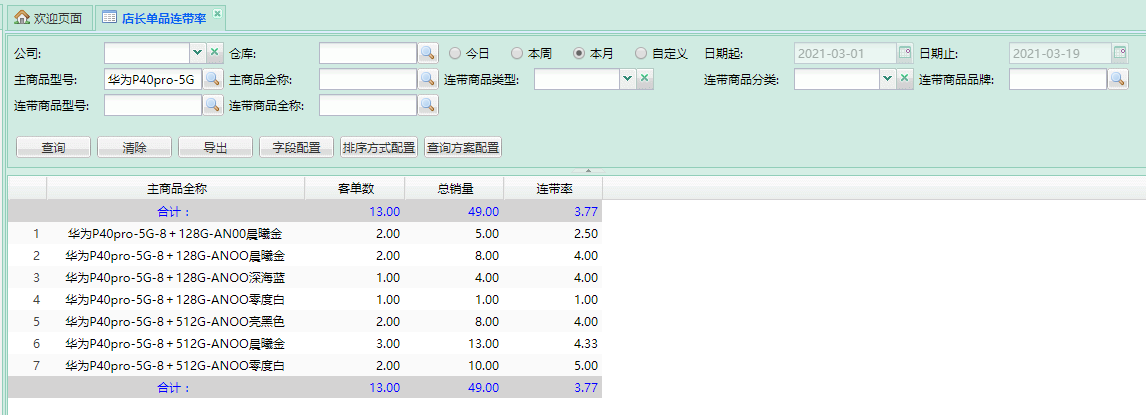Viewport: 1146px width, 415px height.
Task: Select row 6 512G-ANOO晨曦金
Action: (x=306, y=343)
